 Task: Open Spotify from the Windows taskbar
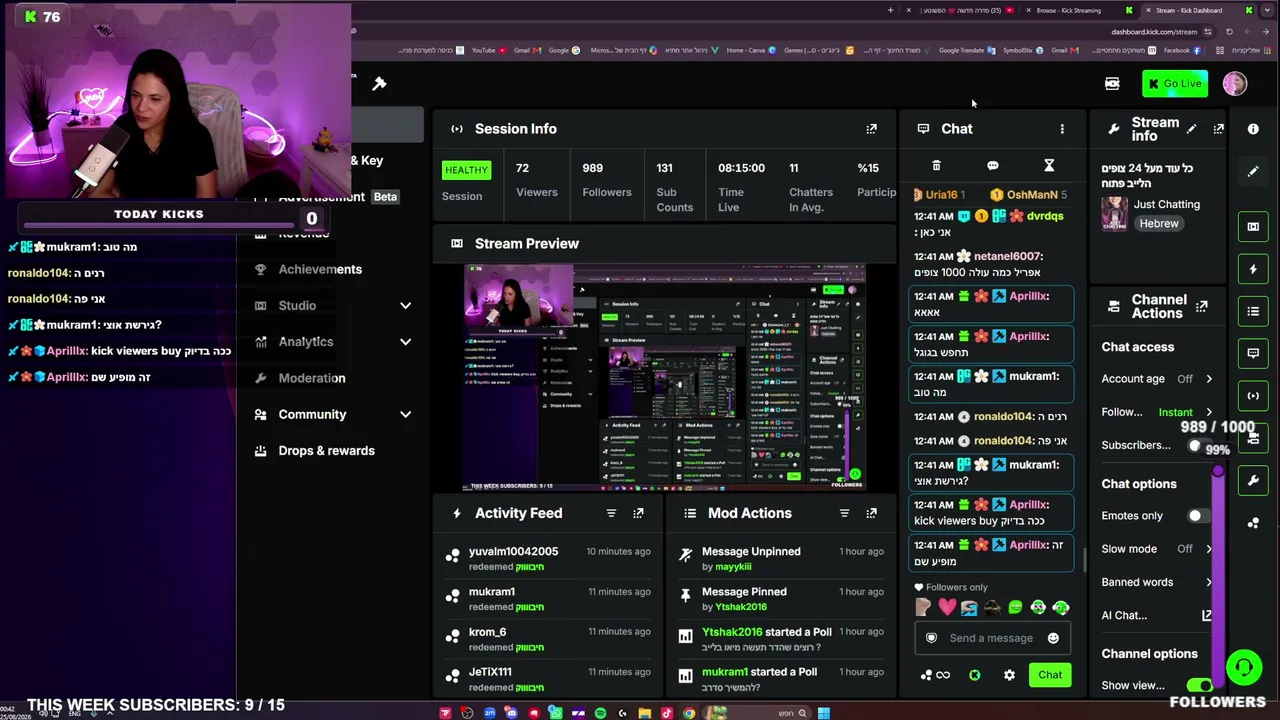coord(600,713)
